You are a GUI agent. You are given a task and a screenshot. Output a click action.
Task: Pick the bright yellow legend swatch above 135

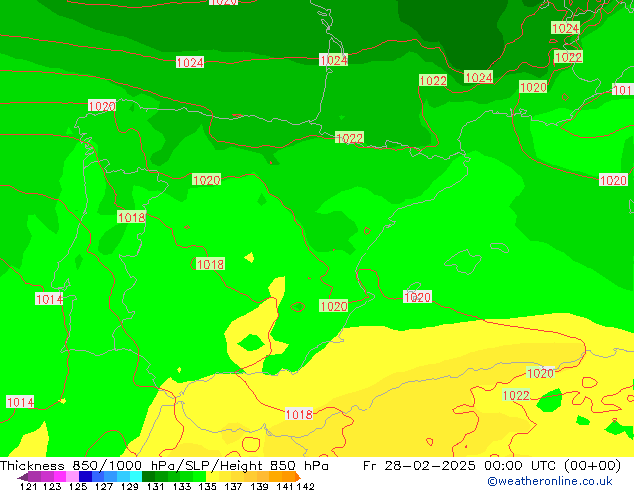coord(212,477)
